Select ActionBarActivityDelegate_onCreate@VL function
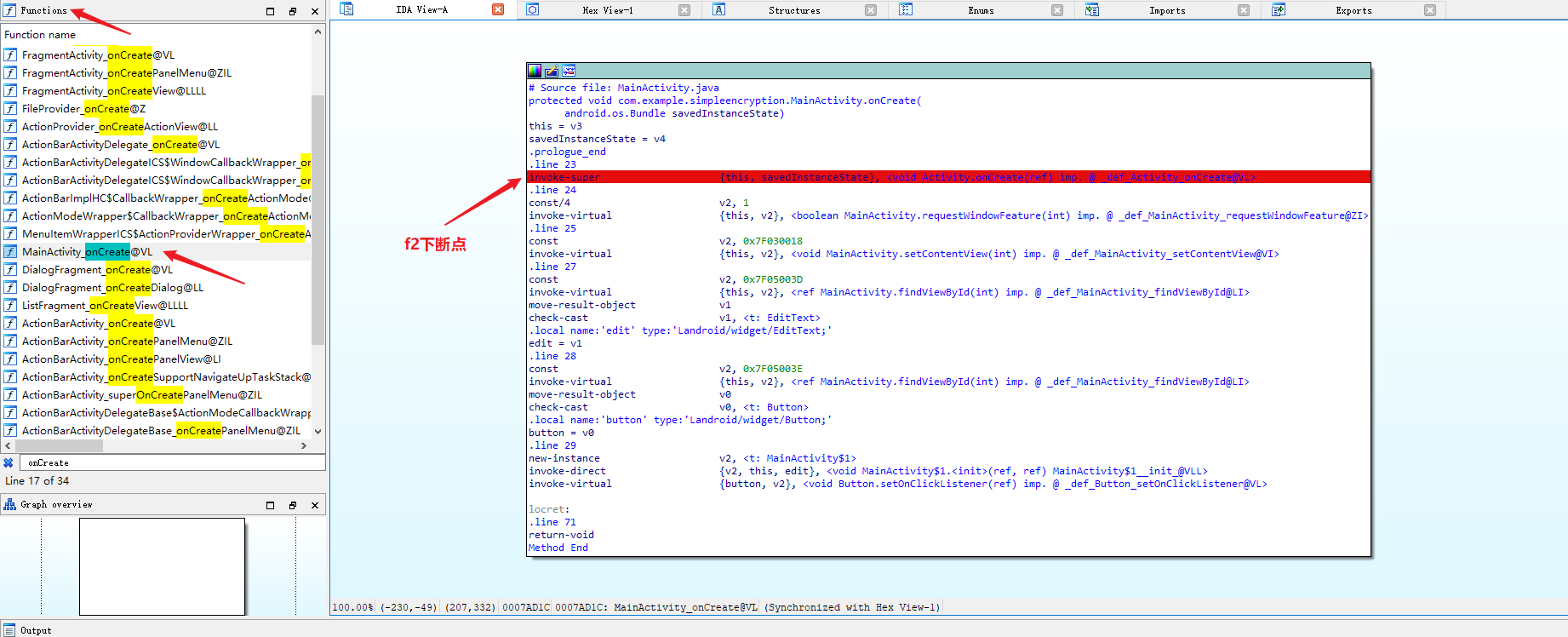1568x637 pixels. click(x=121, y=144)
